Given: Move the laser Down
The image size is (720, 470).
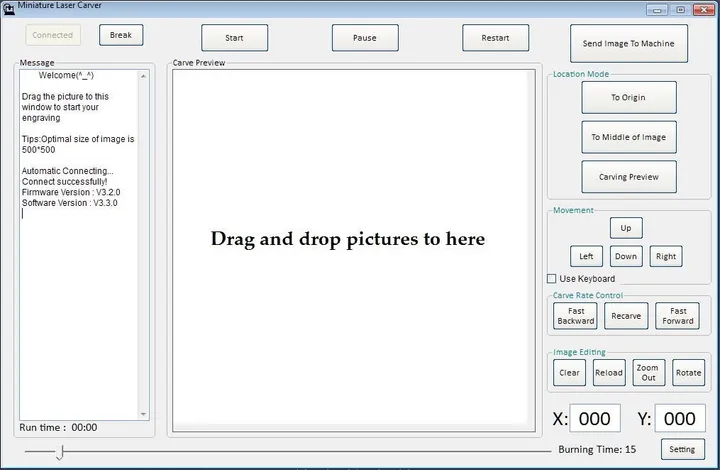Looking at the screenshot, I should click(626, 256).
